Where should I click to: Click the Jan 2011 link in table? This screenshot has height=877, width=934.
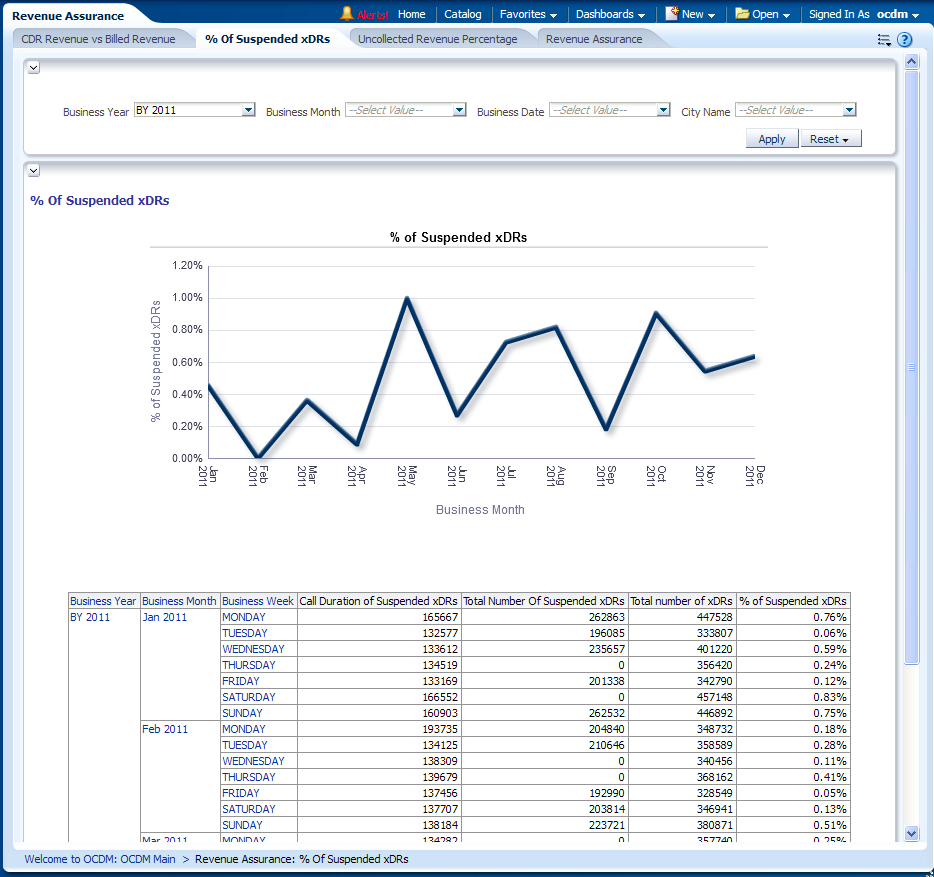tap(164, 617)
